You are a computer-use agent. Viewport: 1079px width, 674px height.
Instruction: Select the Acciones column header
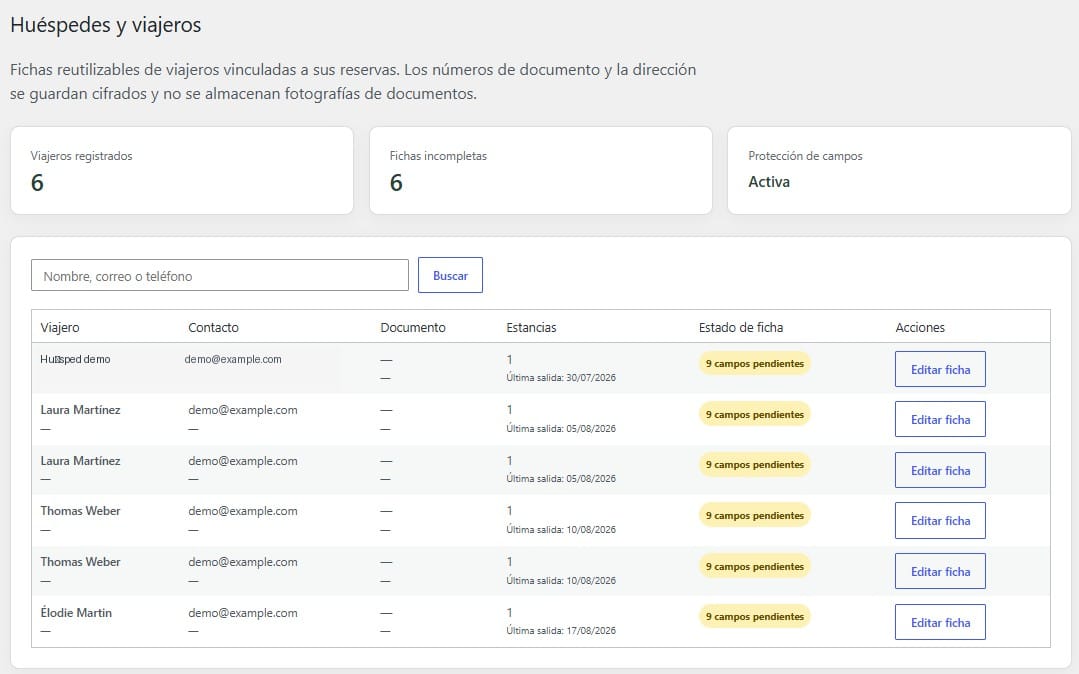(x=920, y=328)
